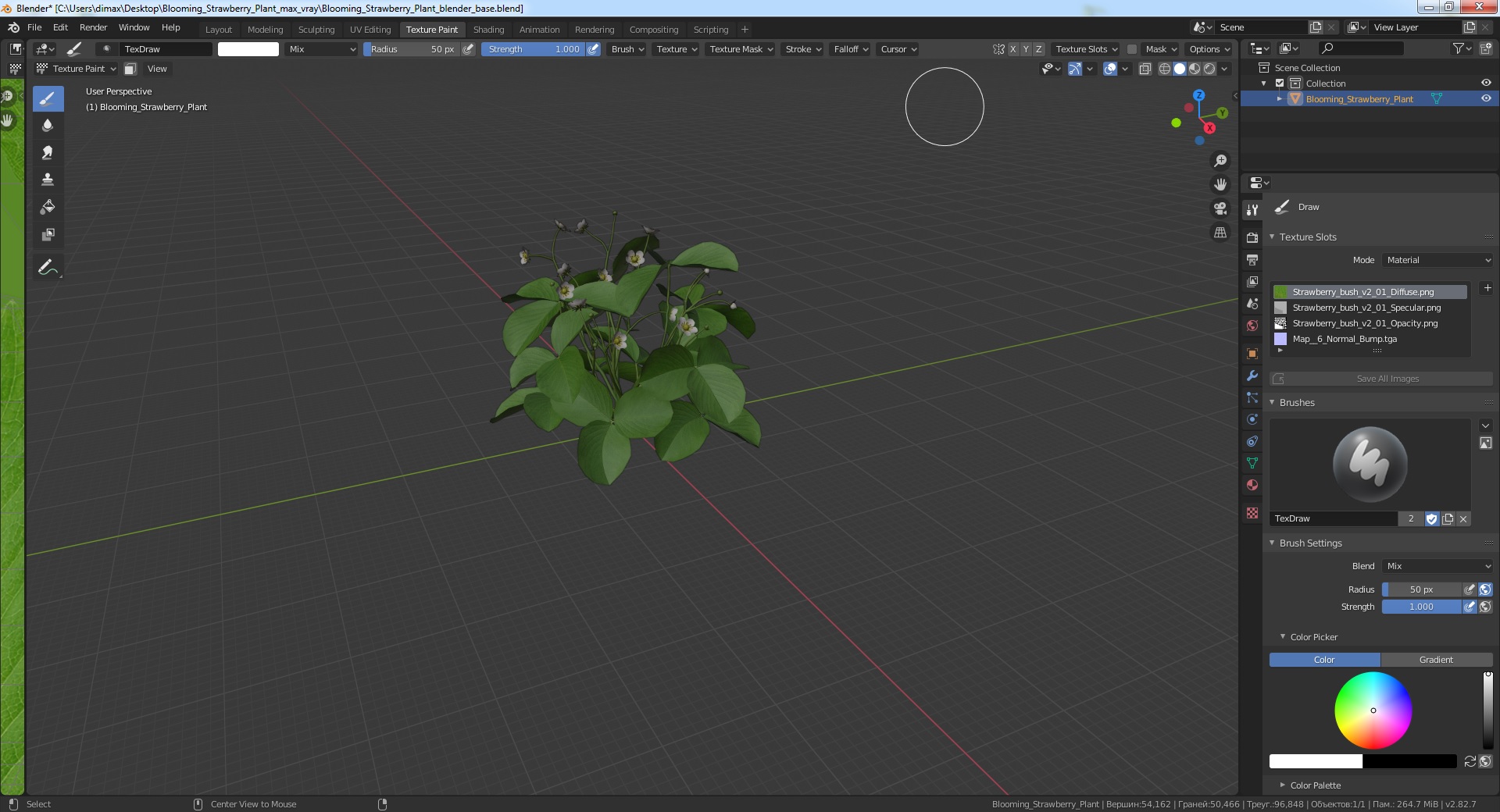Add new texture slot plus icon
The height and width of the screenshot is (812, 1500).
(x=1487, y=288)
